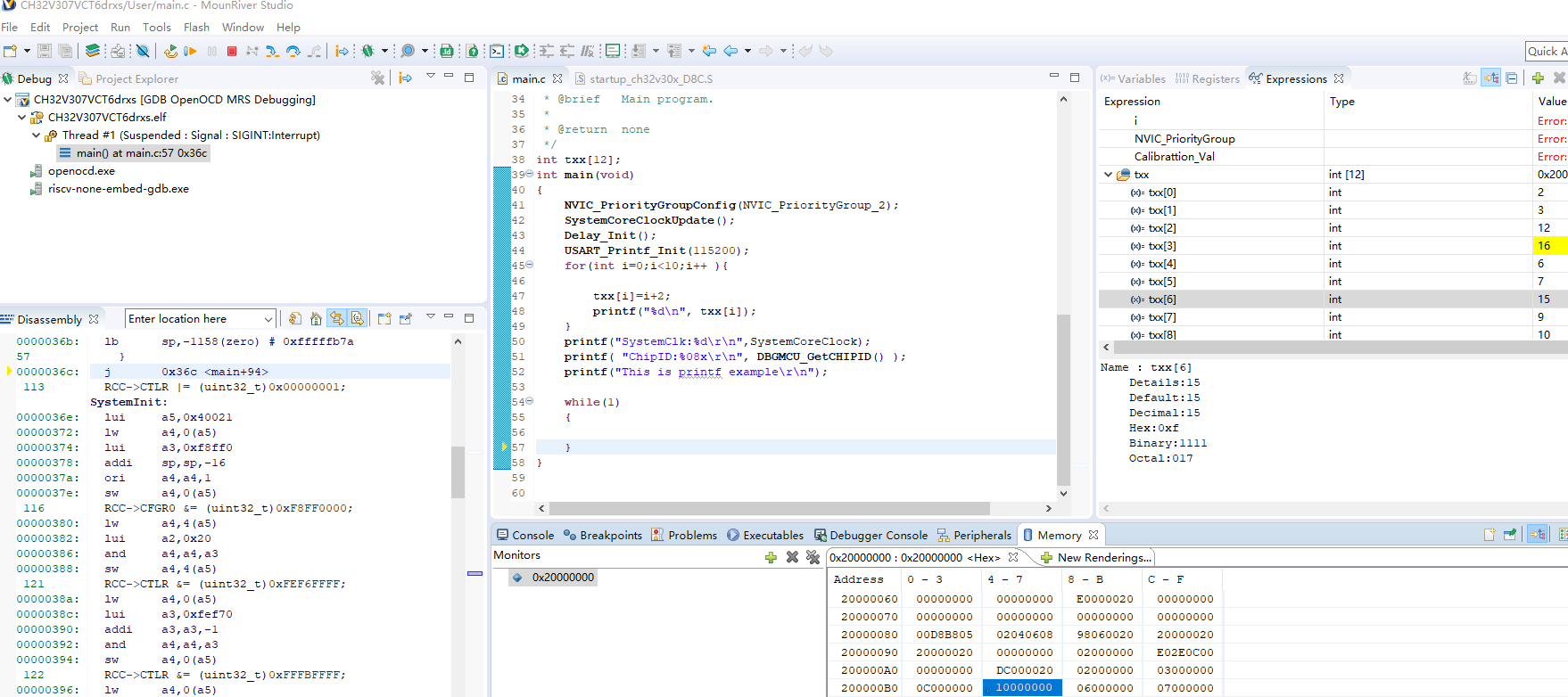The height and width of the screenshot is (697, 1568).
Task: Open Debug view menu triangle
Action: [x=431, y=77]
